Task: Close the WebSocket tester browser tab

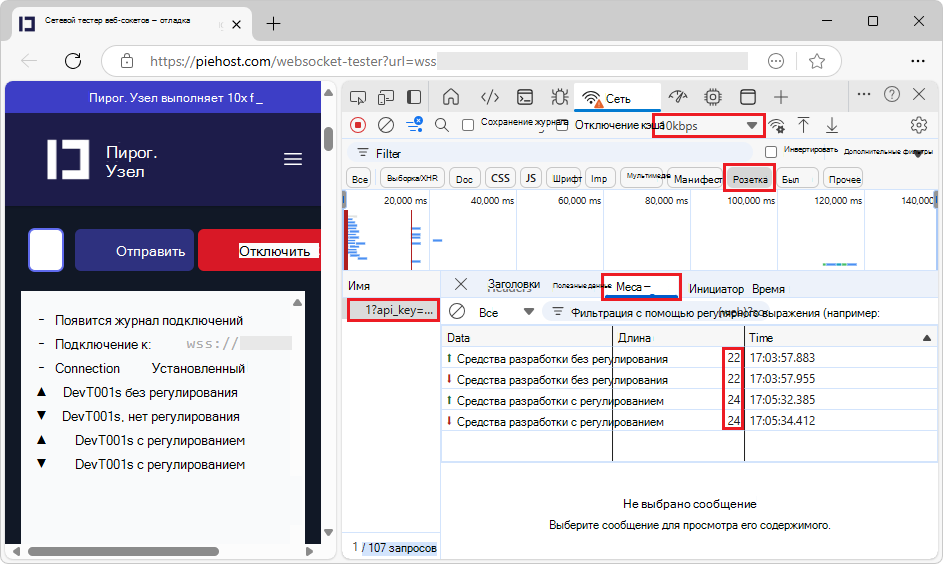Action: click(x=236, y=25)
